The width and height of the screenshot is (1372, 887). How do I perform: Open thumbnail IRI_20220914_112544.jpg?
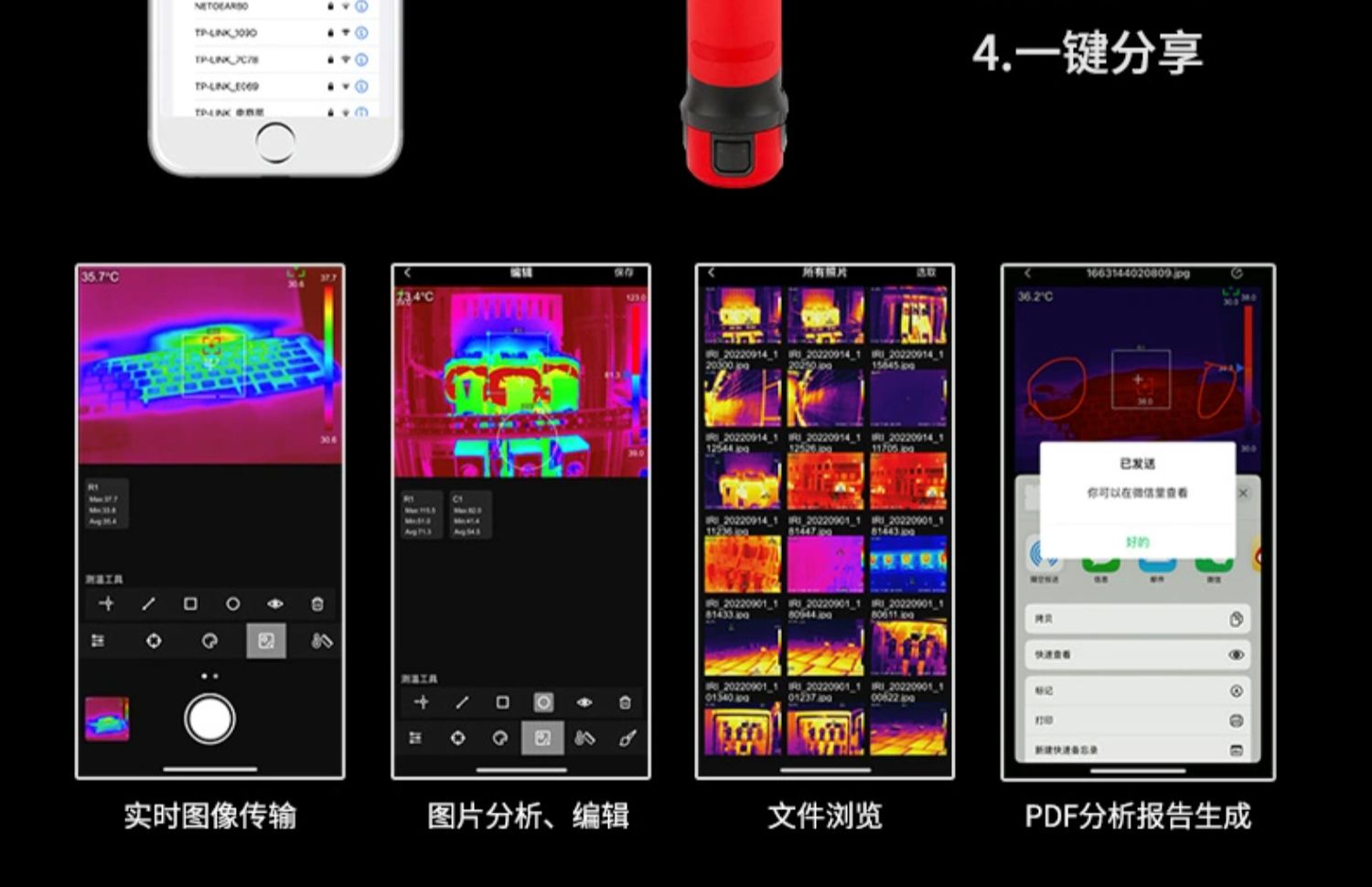tap(743, 399)
